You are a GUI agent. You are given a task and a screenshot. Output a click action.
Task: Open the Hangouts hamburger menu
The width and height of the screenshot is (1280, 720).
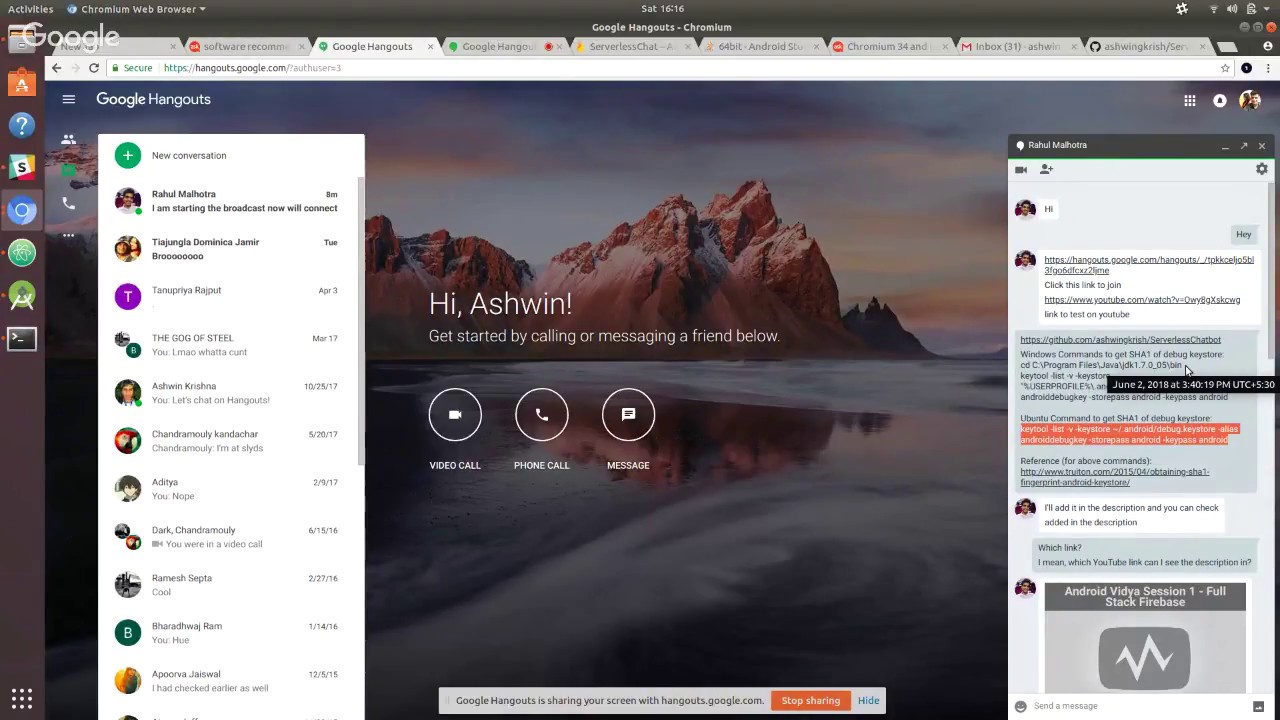tap(68, 99)
